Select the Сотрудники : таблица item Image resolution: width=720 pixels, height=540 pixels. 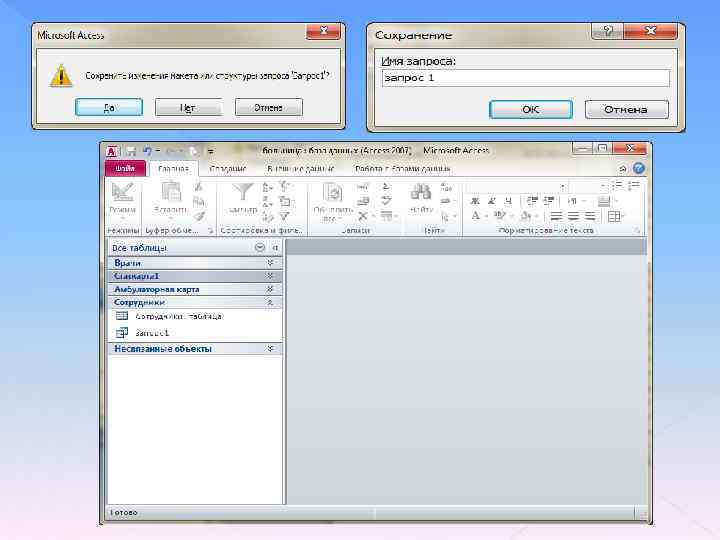(x=195, y=316)
